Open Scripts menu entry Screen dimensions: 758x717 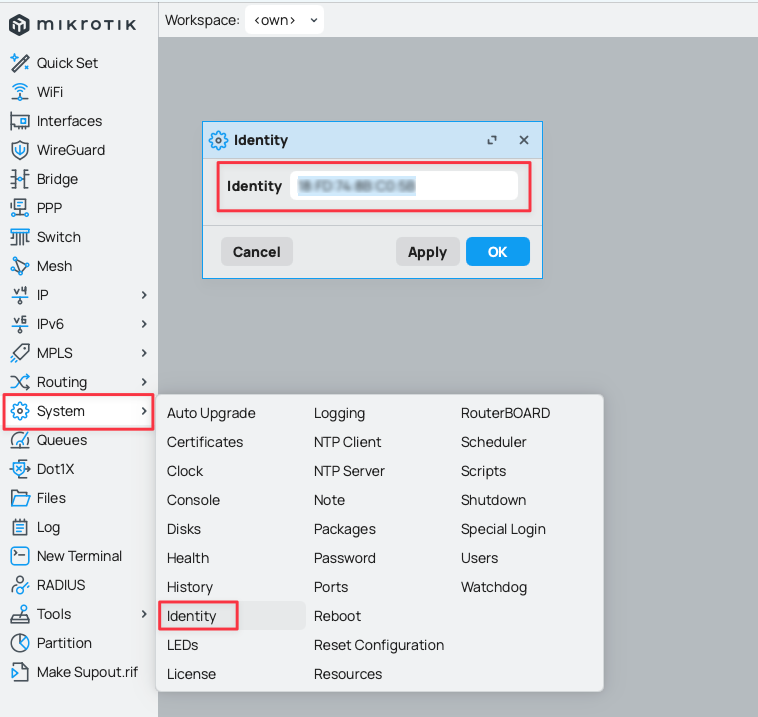pos(483,471)
